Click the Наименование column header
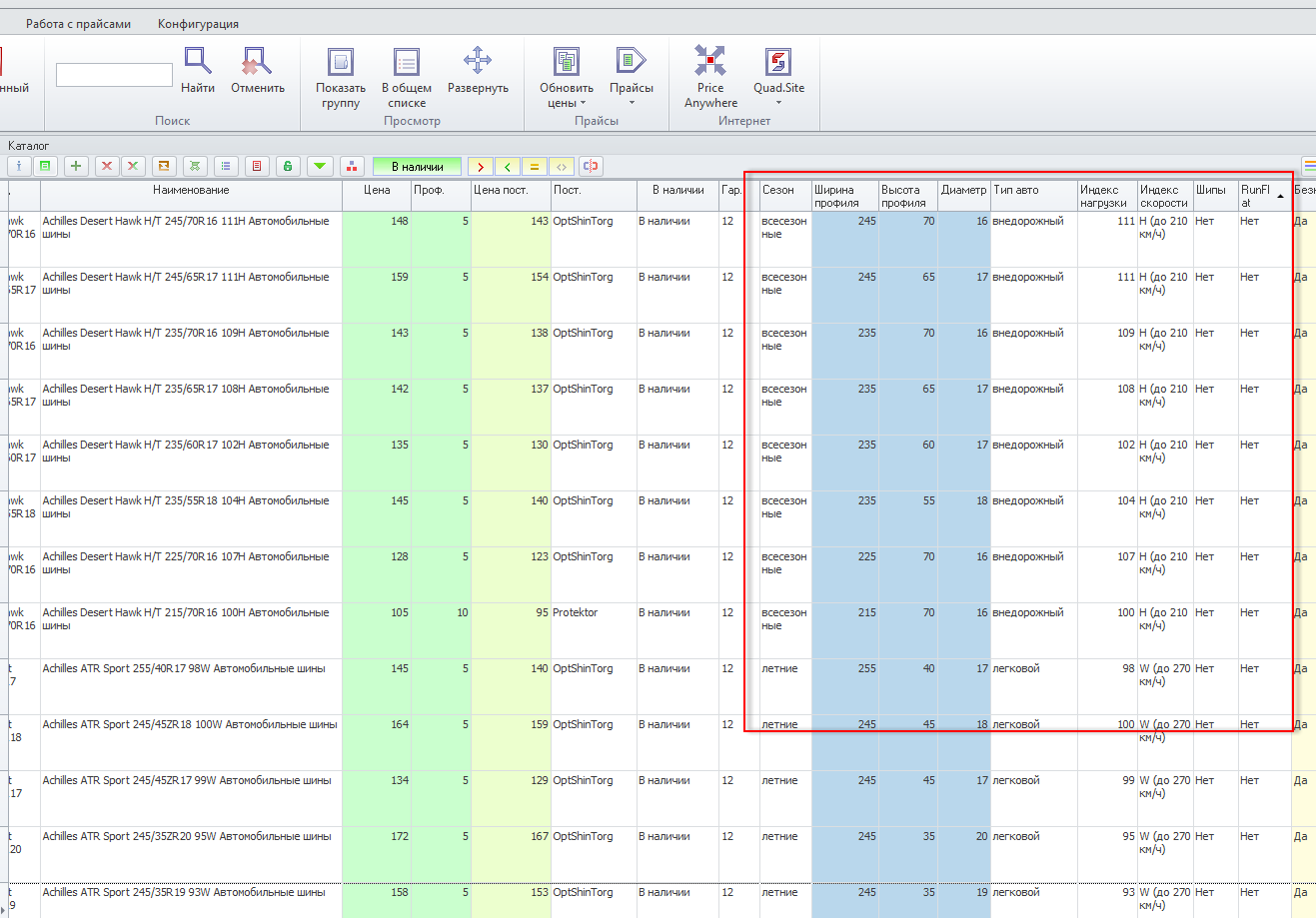 [x=191, y=196]
